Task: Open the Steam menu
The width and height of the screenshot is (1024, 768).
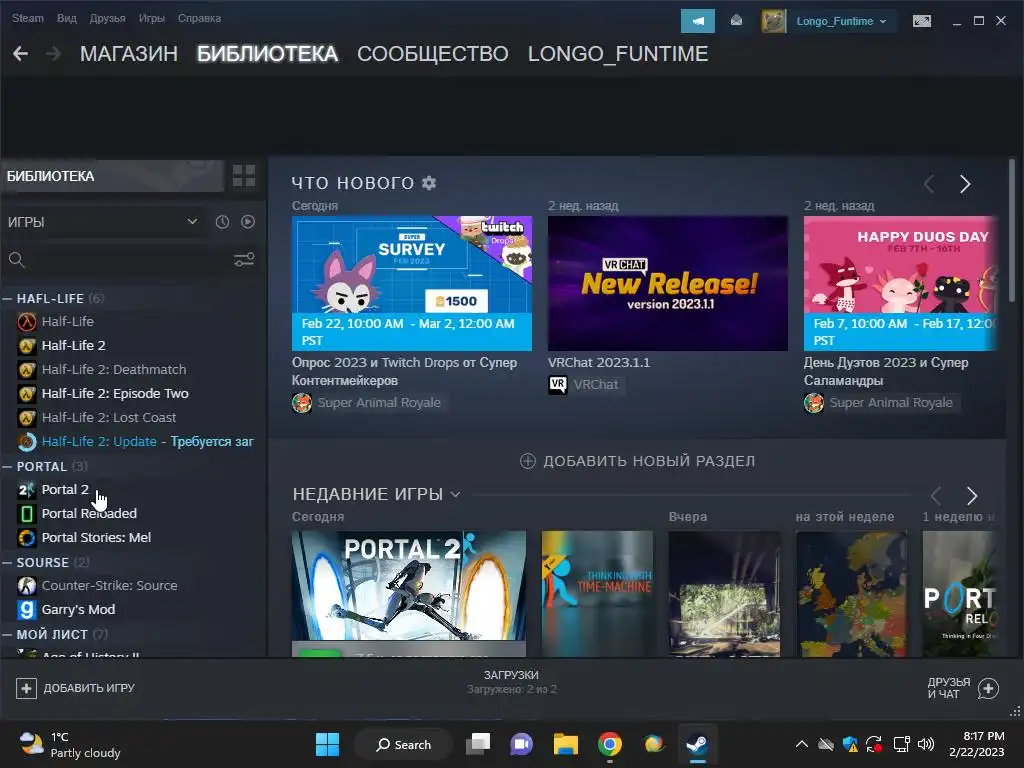Action: pos(27,18)
